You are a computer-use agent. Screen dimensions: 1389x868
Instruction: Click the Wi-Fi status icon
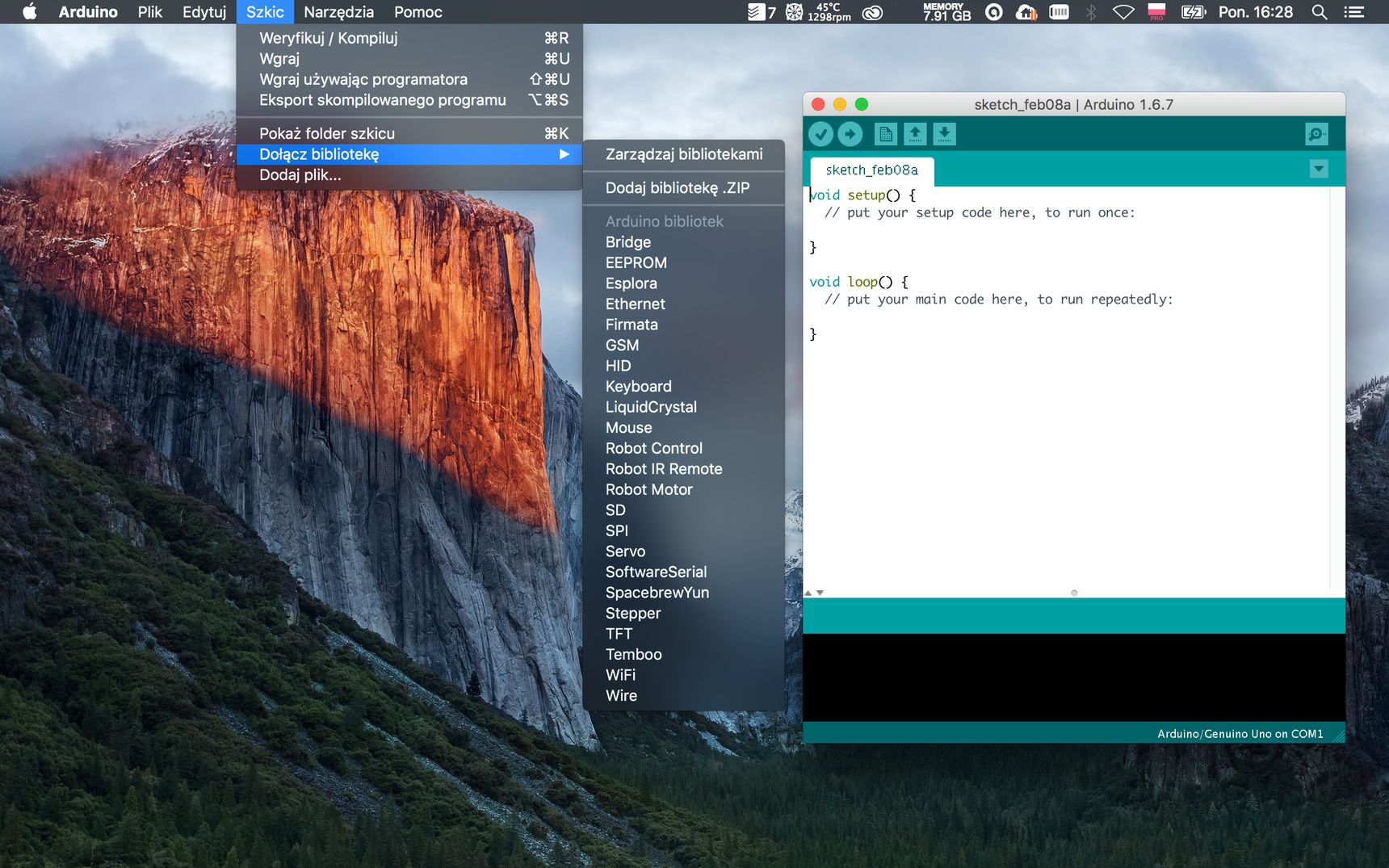1123,12
